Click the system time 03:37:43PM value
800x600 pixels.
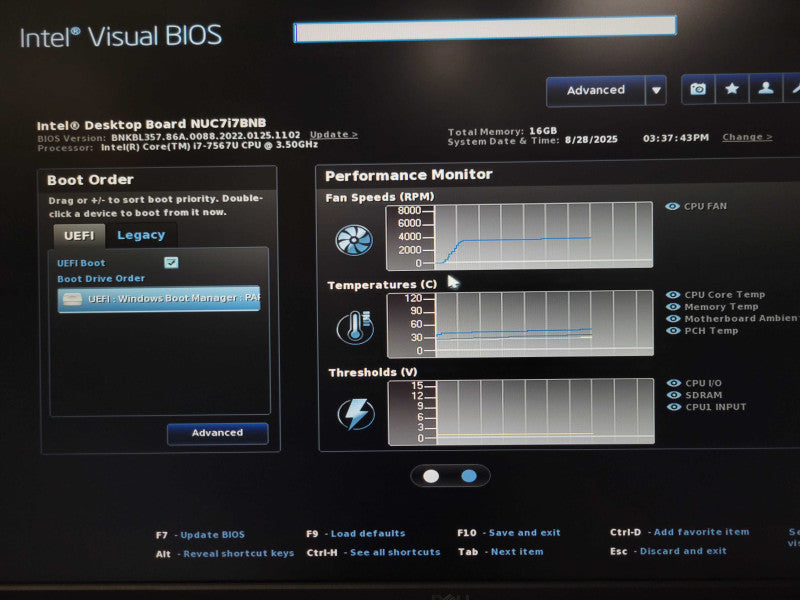[x=676, y=138]
